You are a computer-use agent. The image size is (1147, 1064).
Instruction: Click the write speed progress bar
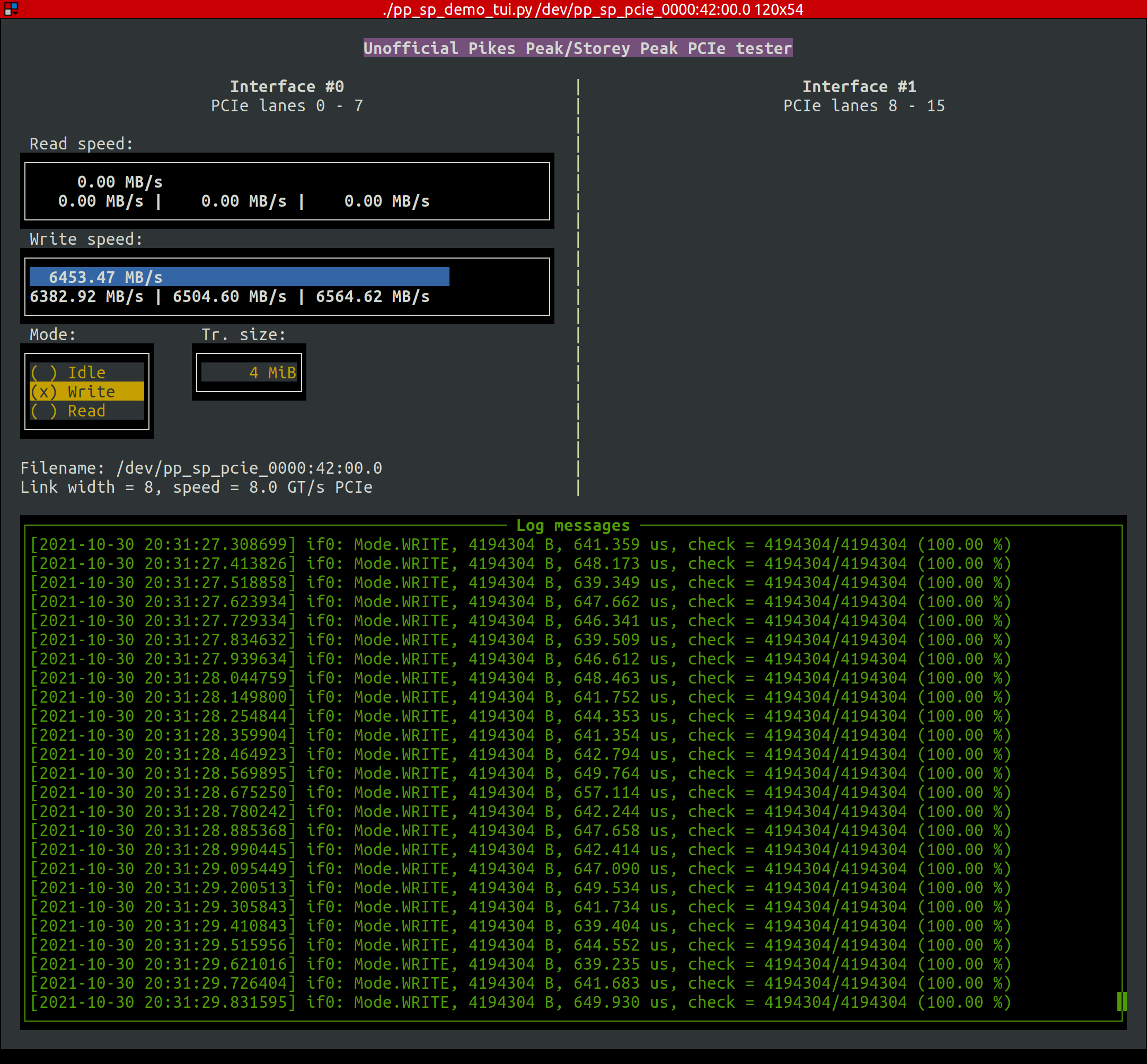pos(239,277)
